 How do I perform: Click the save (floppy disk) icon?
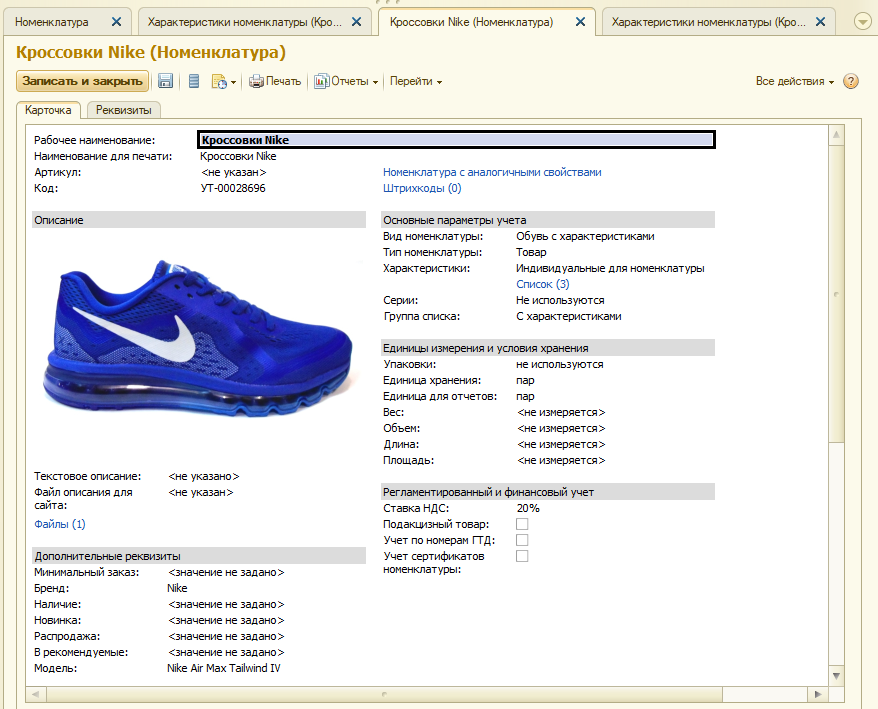166,81
